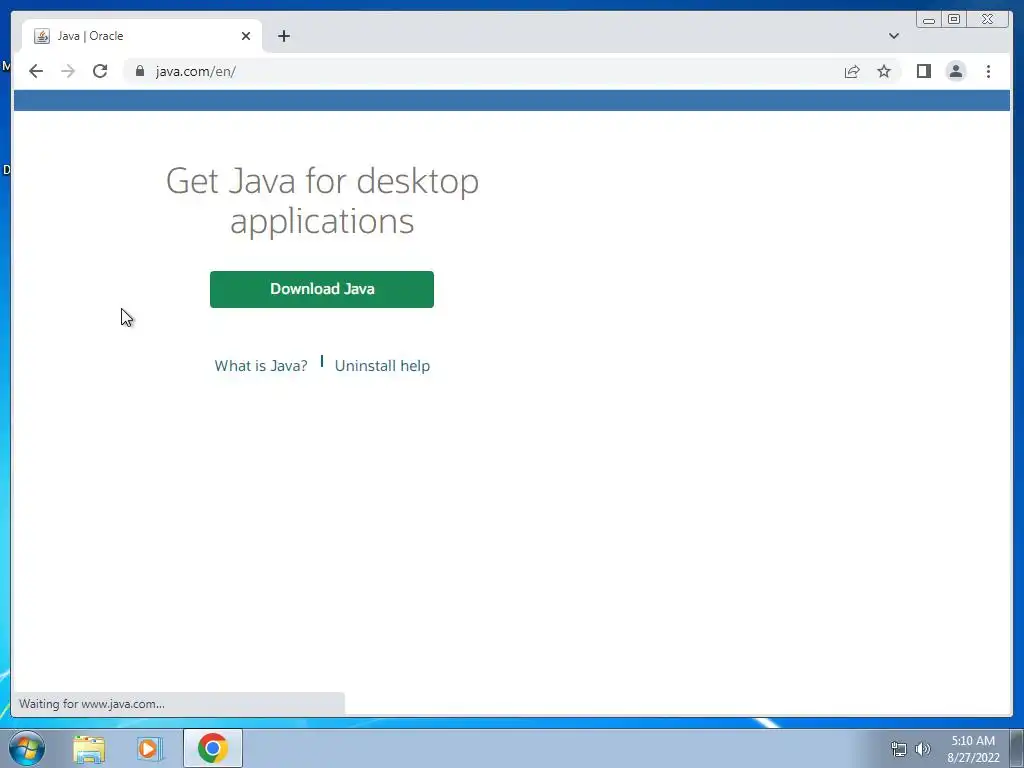1024x768 pixels.
Task: Open the network tray icon
Action: coord(899,749)
